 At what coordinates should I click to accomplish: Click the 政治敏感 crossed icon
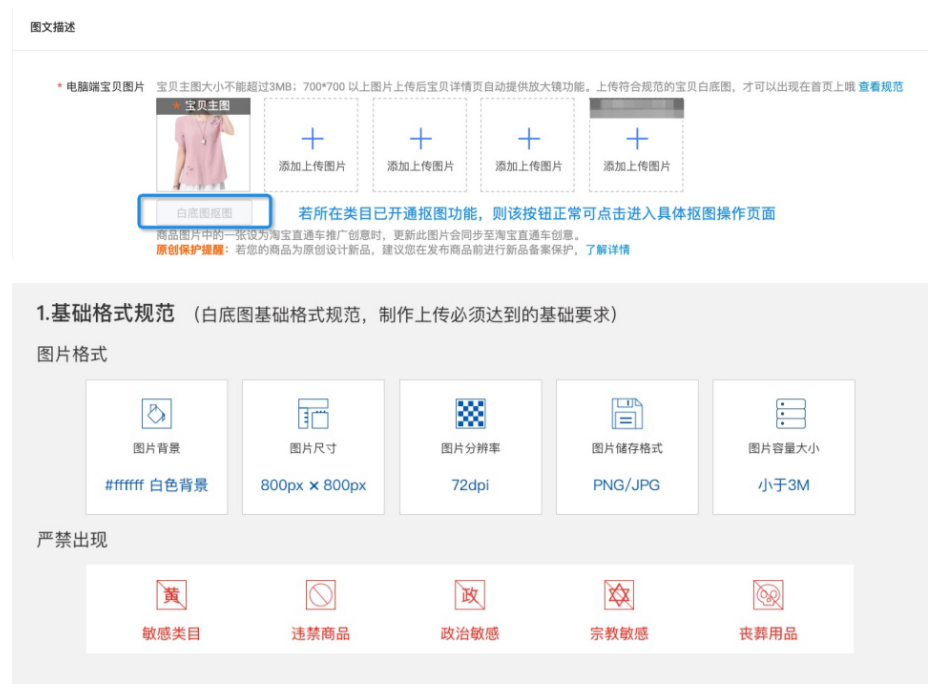click(x=470, y=595)
